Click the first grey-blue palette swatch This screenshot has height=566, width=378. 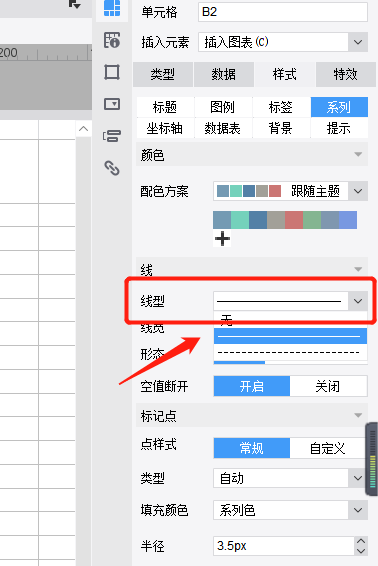222,220
